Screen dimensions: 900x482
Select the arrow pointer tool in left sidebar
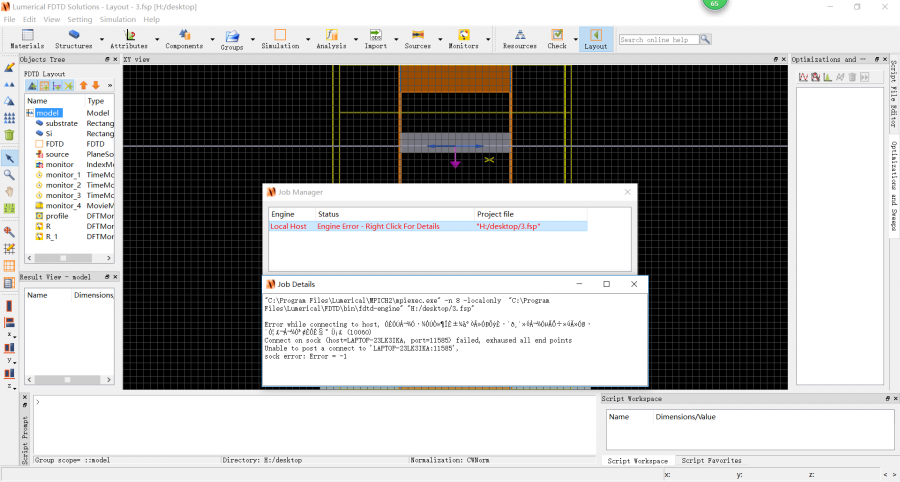tap(9, 158)
